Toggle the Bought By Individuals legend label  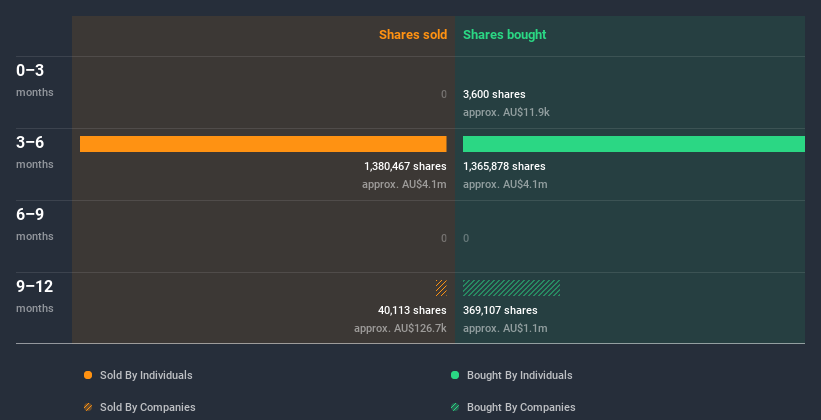pyautogui.click(x=519, y=375)
